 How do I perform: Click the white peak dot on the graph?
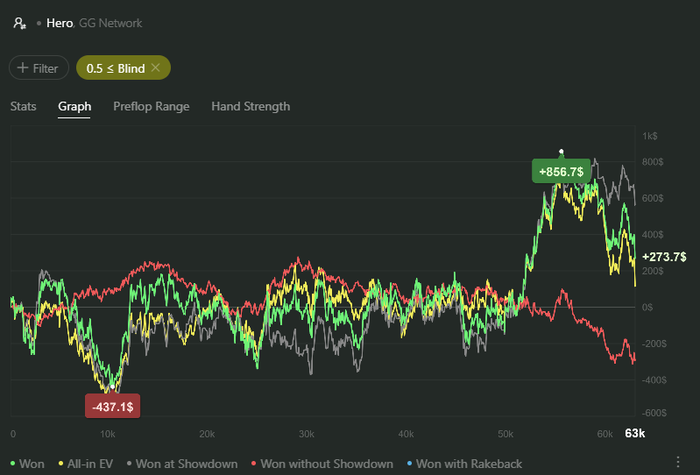[x=561, y=152]
